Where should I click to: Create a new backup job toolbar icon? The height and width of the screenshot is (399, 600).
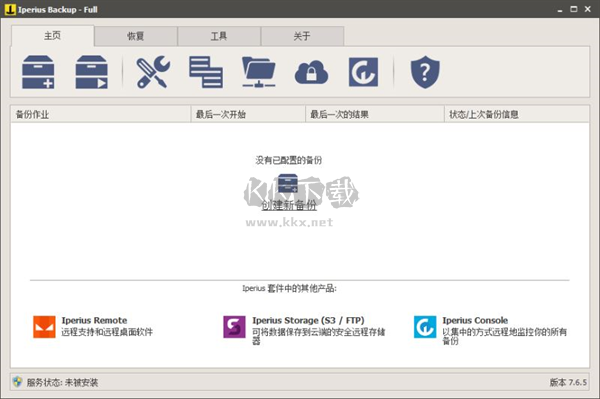[38, 72]
